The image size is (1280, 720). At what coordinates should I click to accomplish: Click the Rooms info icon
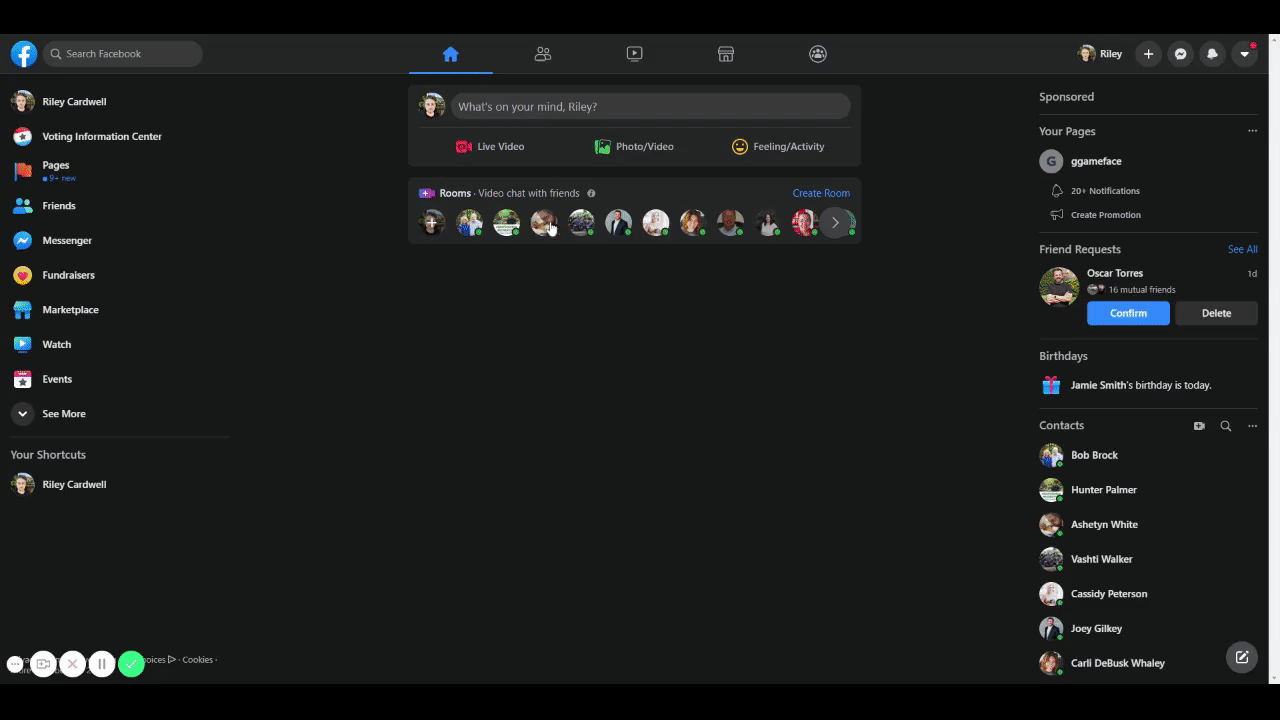click(591, 193)
